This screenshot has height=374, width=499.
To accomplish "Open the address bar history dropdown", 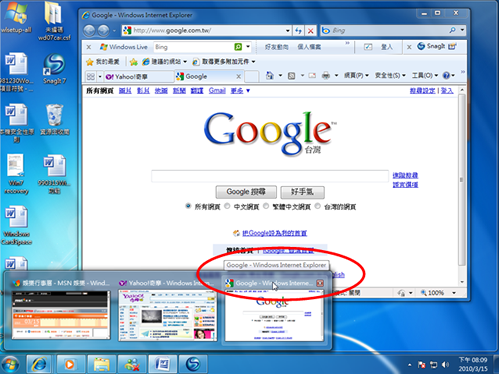I will pyautogui.click(x=287, y=31).
